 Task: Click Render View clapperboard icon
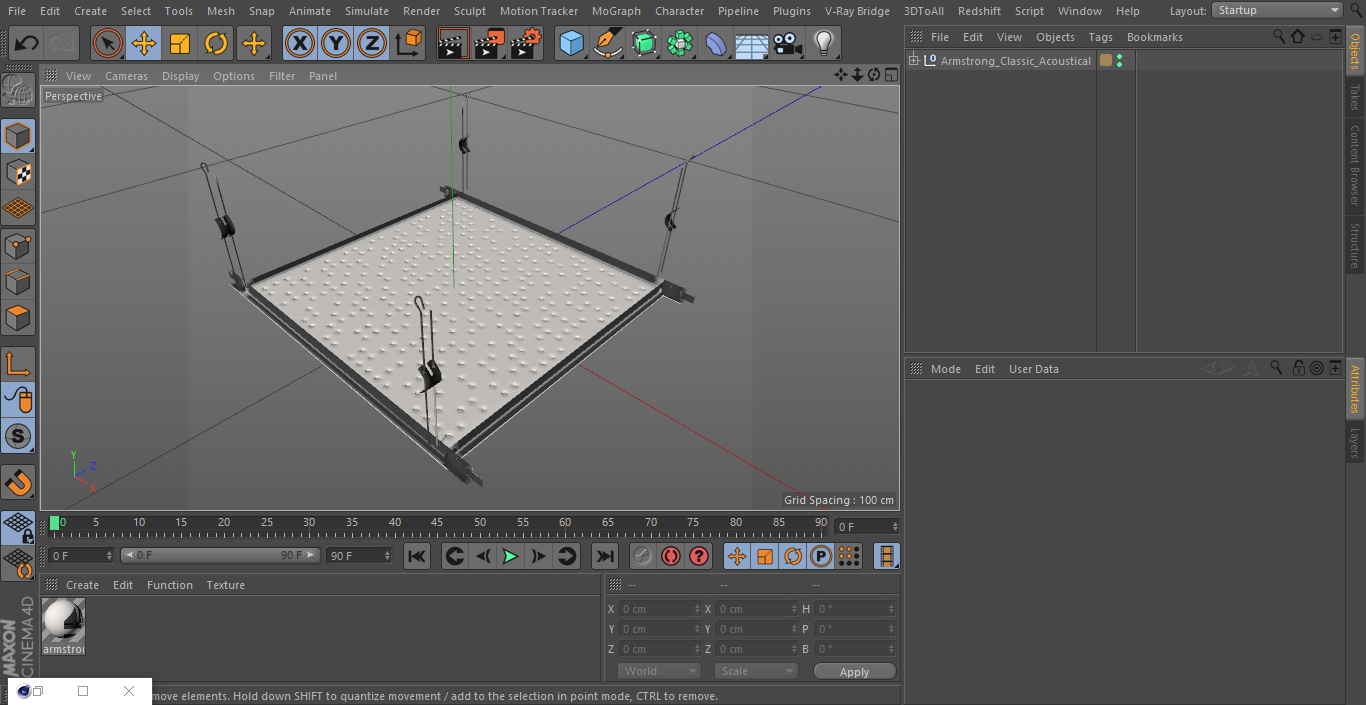pos(453,43)
